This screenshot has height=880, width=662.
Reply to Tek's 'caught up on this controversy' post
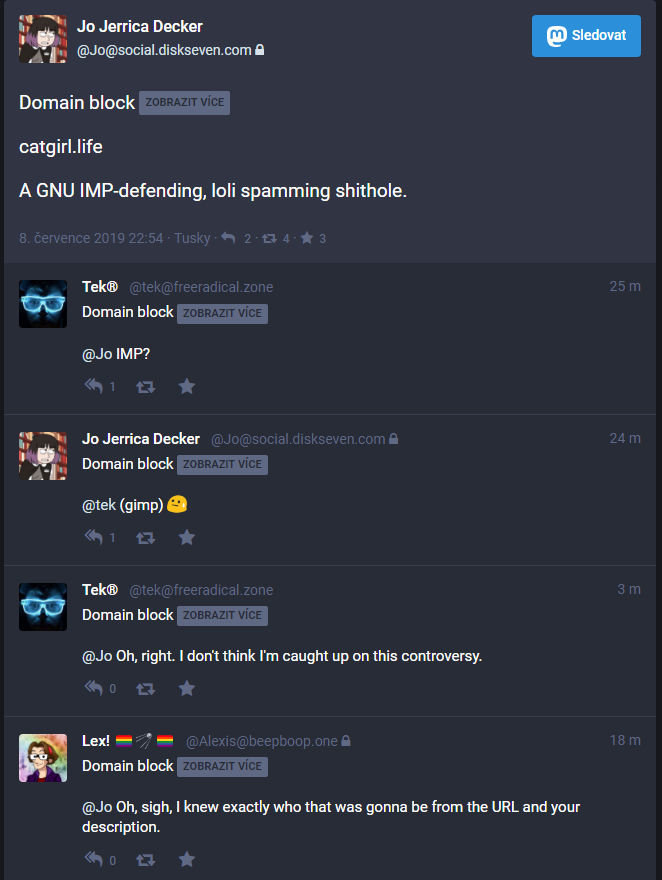coord(94,688)
